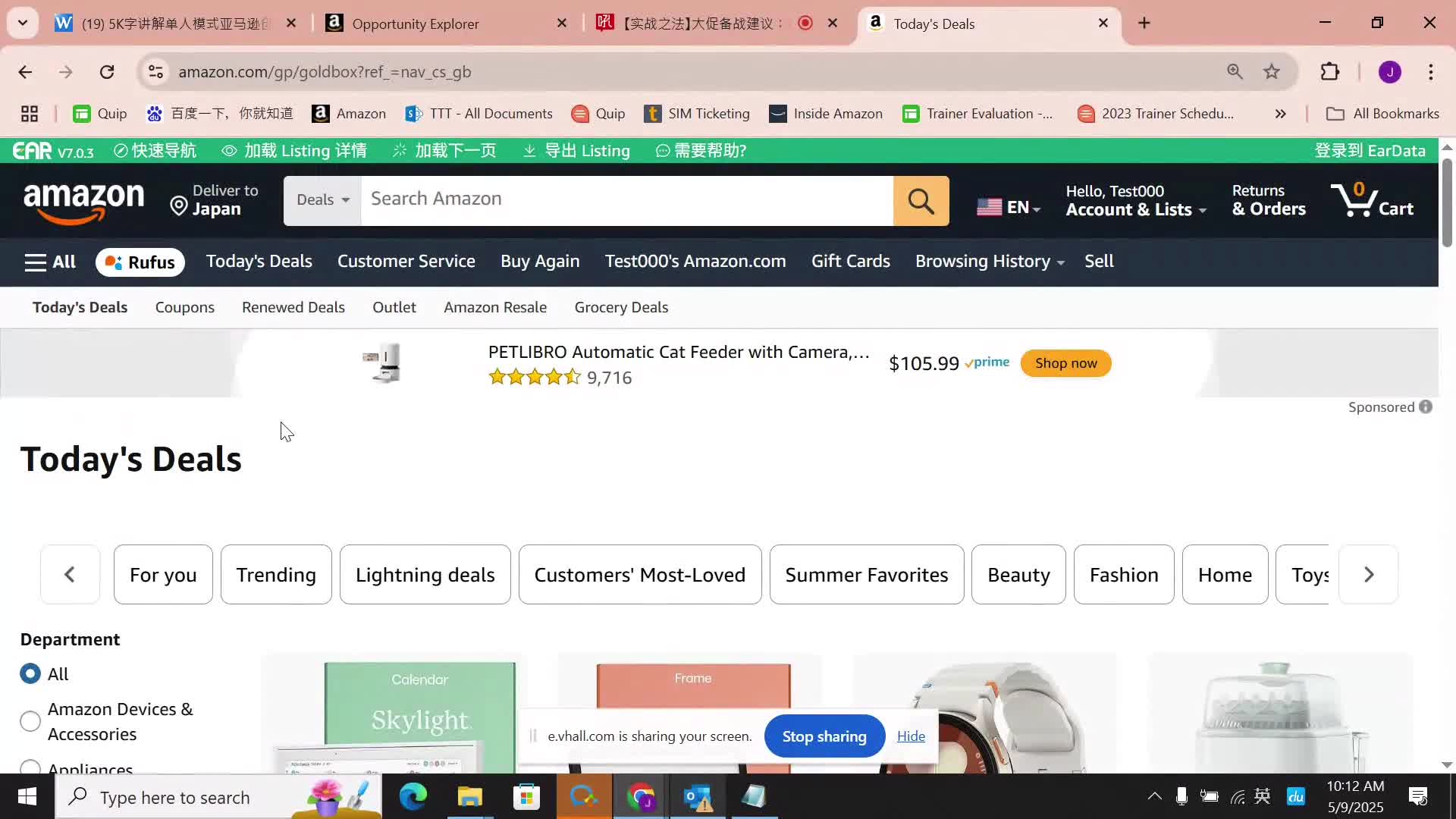Click the Deliver to Japan location pin
1456x819 pixels.
[x=179, y=206]
